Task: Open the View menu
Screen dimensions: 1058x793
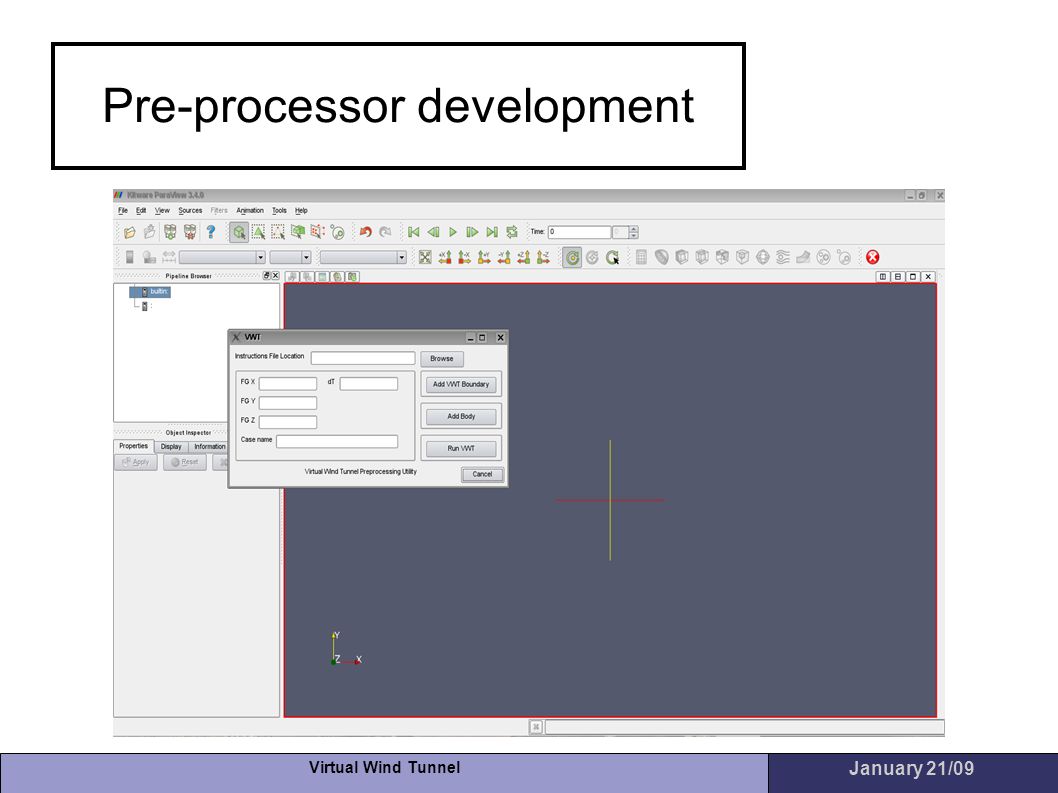Action: tap(163, 211)
